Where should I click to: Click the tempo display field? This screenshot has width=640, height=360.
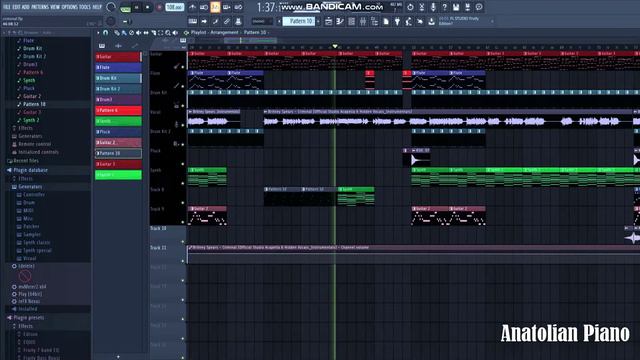pos(175,7)
